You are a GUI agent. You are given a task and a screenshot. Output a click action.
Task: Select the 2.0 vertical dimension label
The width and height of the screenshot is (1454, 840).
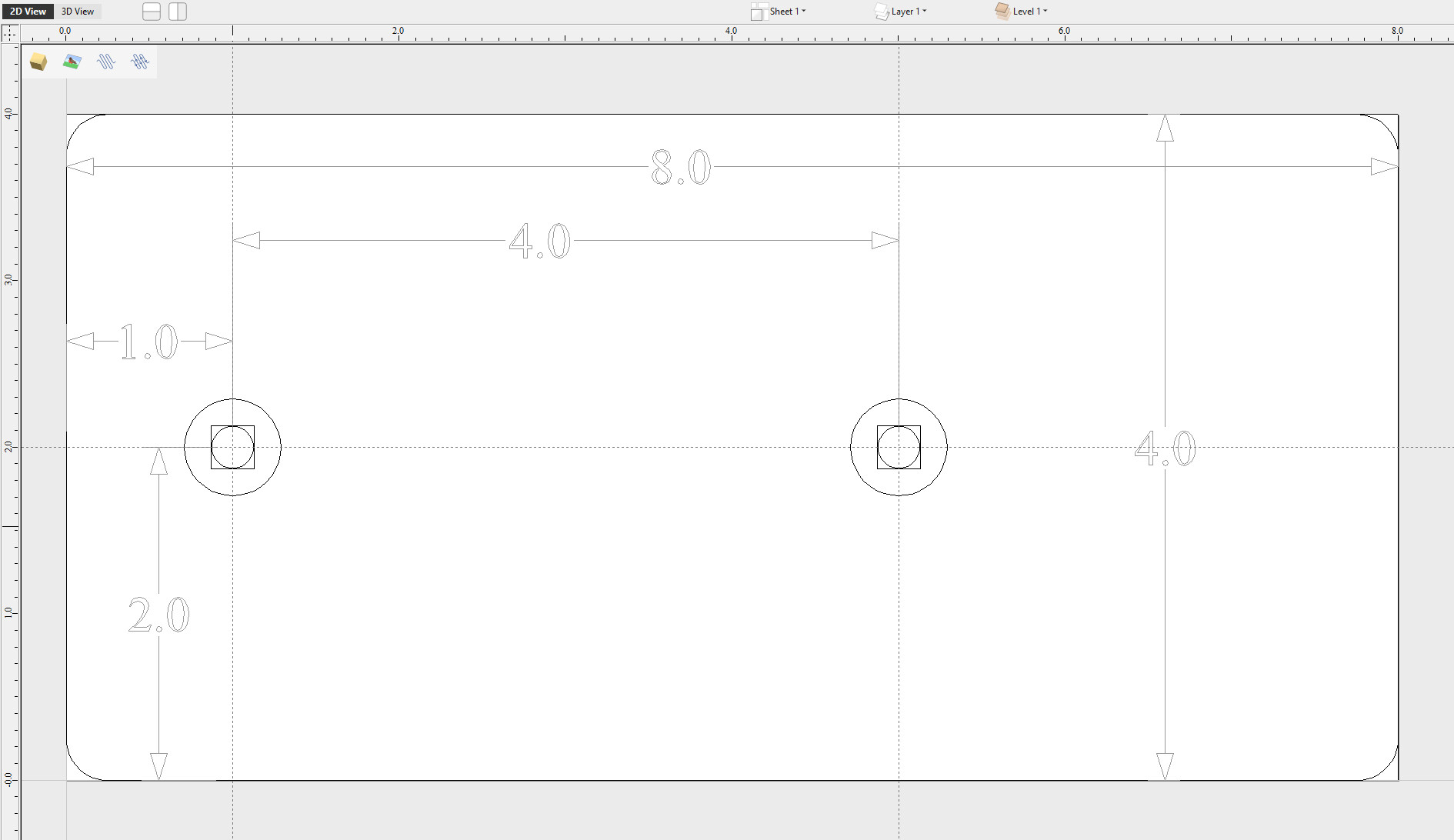(x=158, y=615)
